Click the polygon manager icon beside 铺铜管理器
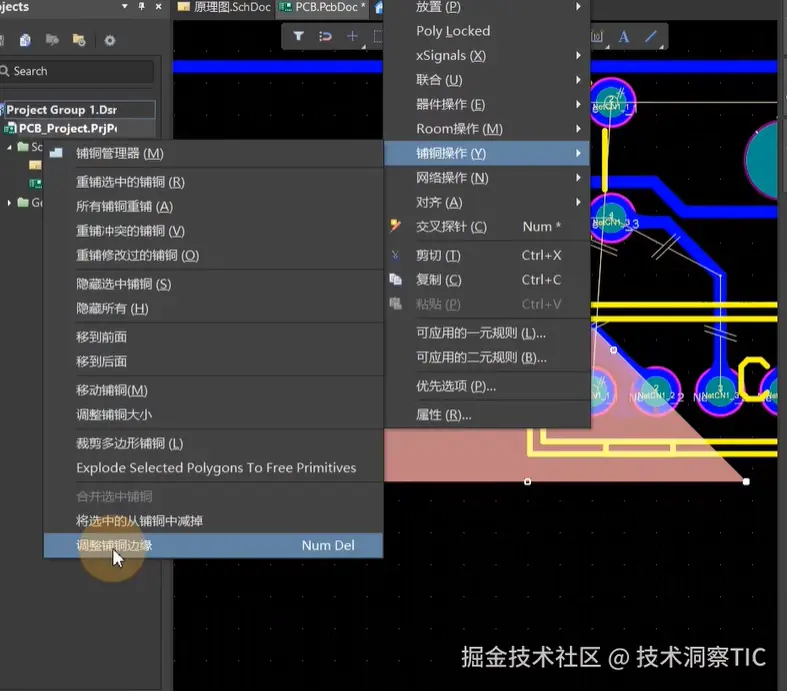787x691 pixels. 56,153
